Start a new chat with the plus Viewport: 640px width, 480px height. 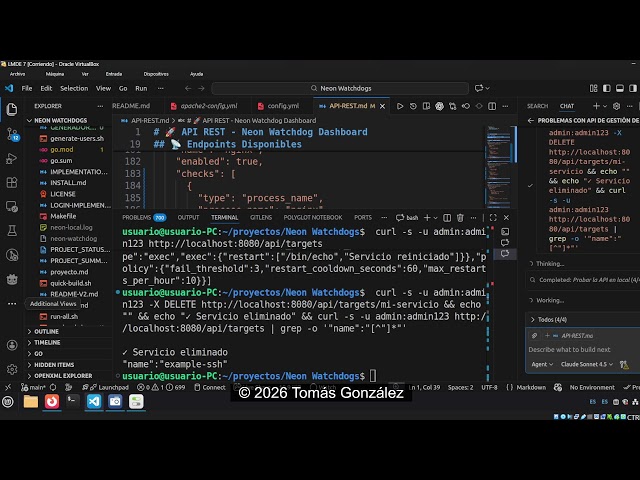click(596, 106)
